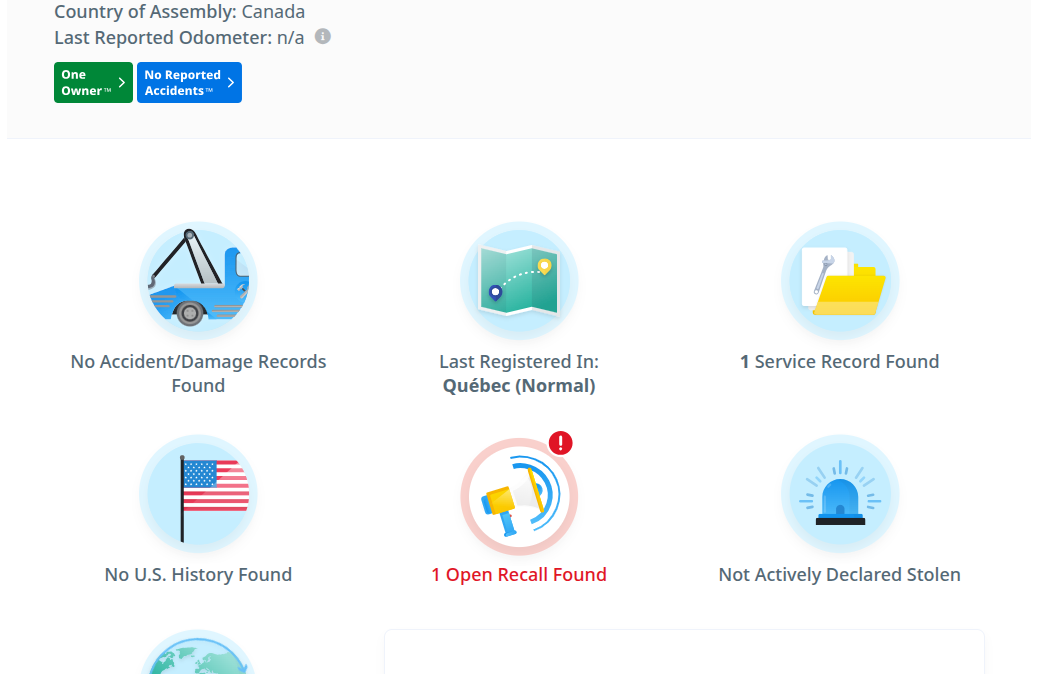The image size is (1037, 674).
Task: Click the Not Actively Declared Stolen label
Action: (x=840, y=575)
